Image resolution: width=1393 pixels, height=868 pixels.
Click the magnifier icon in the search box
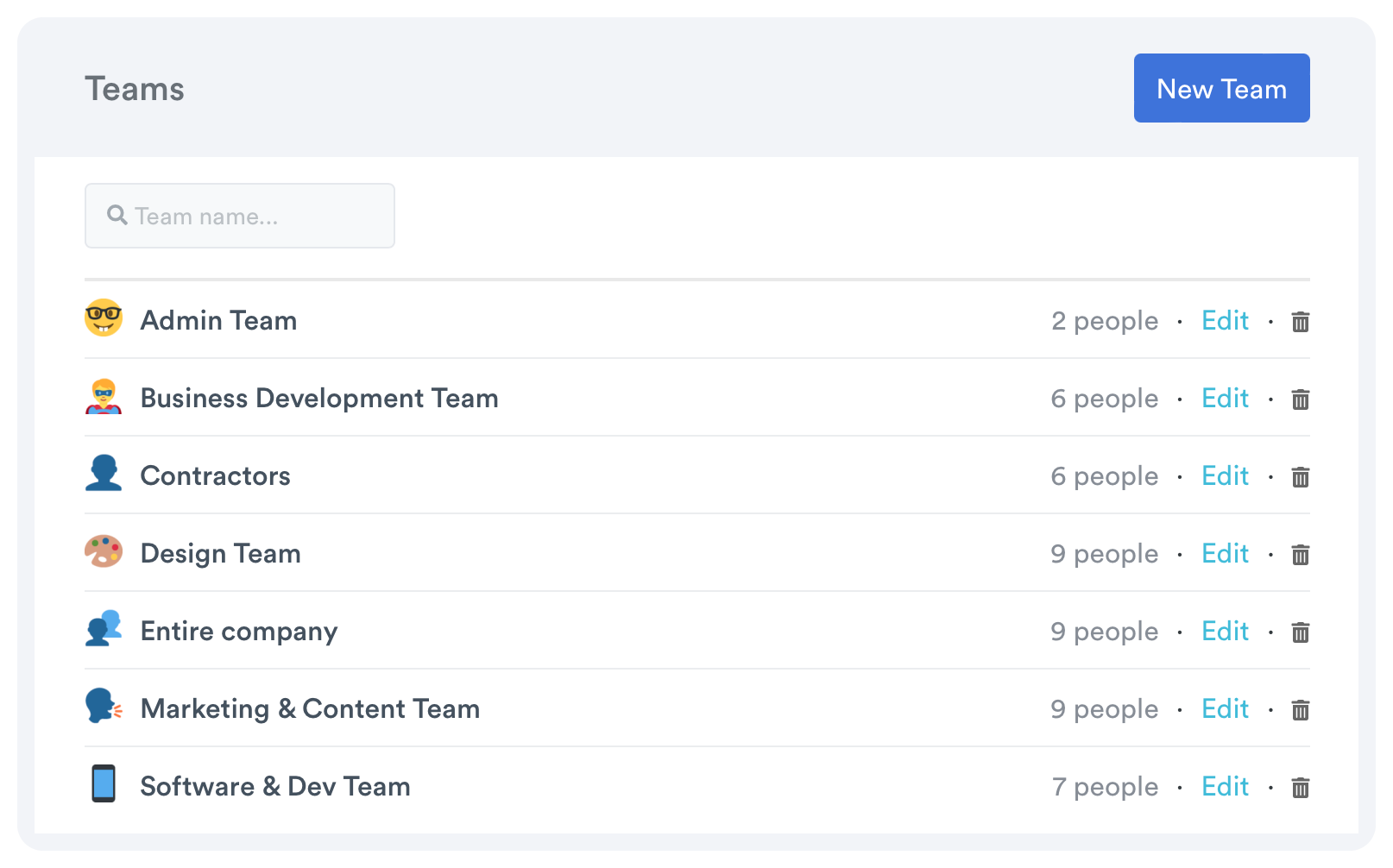click(117, 215)
